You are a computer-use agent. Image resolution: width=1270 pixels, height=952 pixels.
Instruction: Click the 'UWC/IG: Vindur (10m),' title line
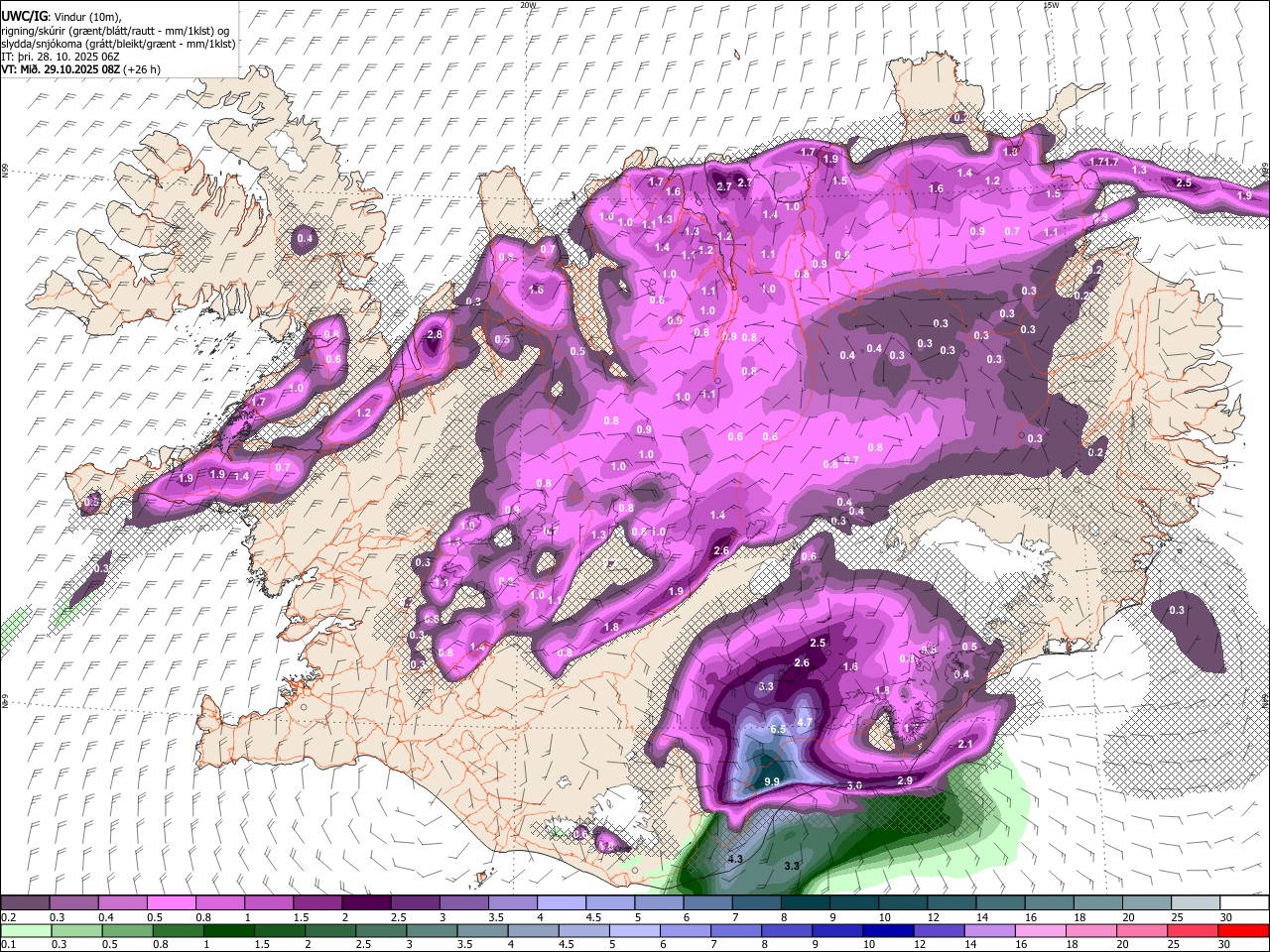pos(62,17)
